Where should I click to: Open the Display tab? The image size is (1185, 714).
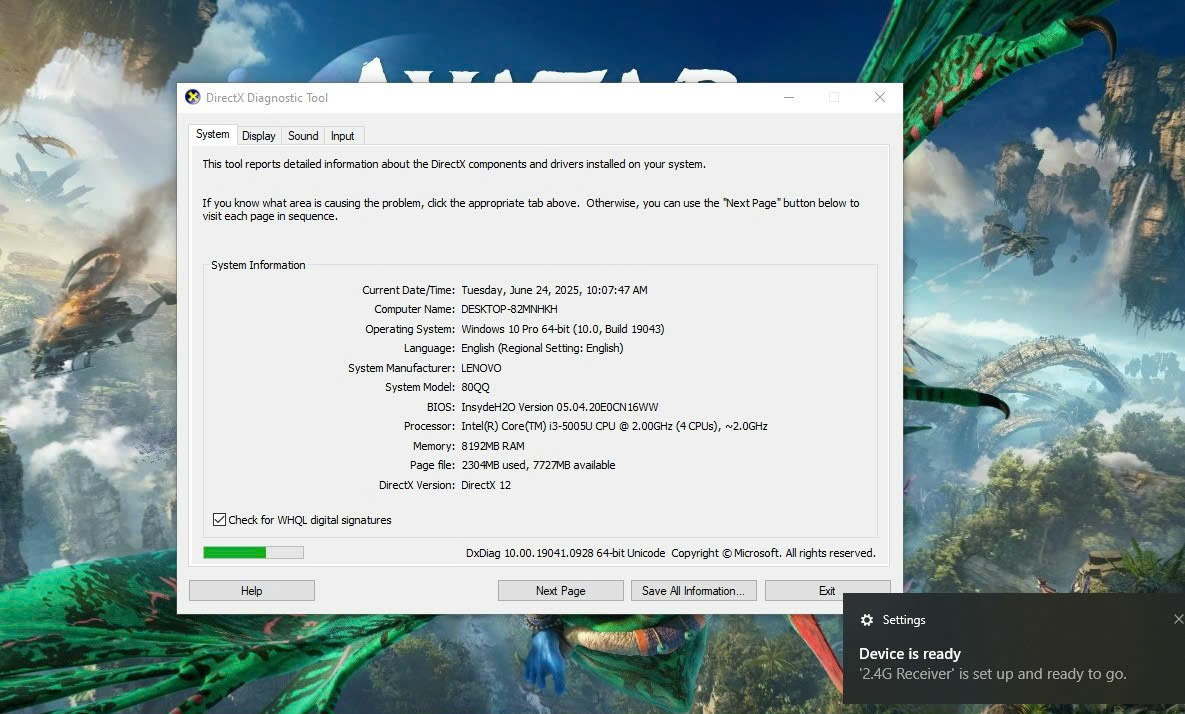pos(258,135)
